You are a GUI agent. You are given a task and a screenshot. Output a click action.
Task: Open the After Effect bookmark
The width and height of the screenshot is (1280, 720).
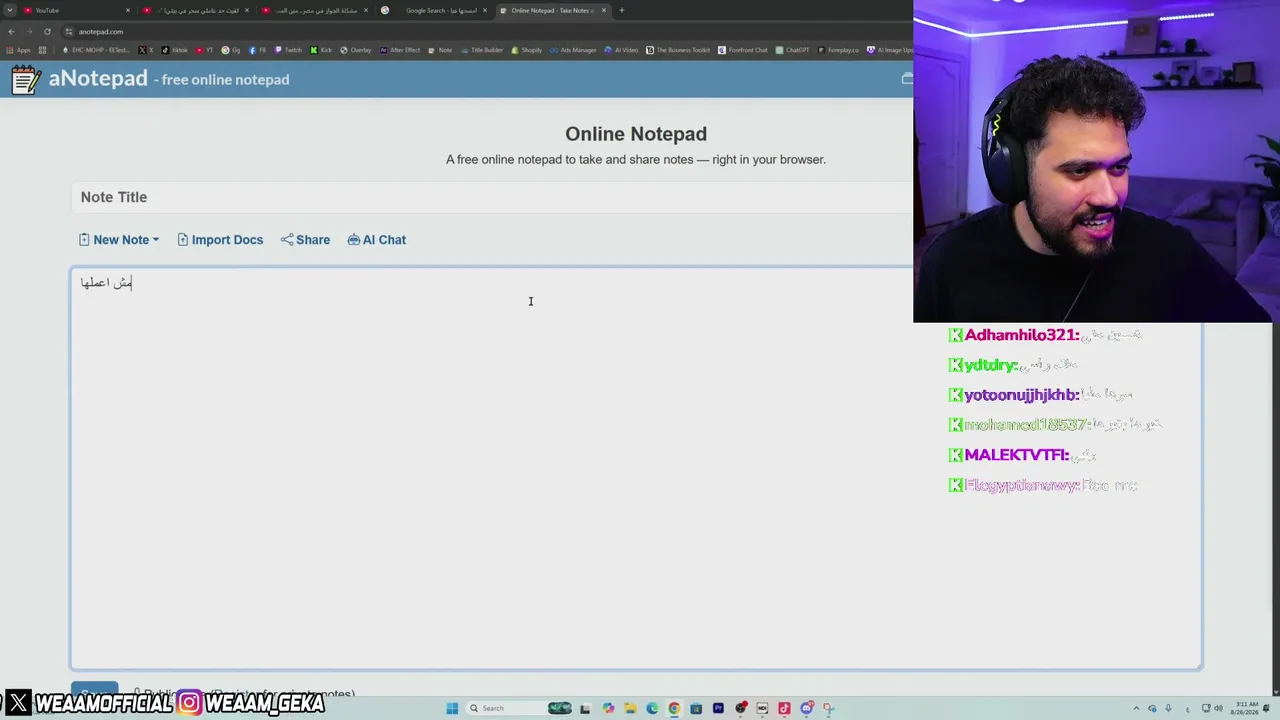400,50
